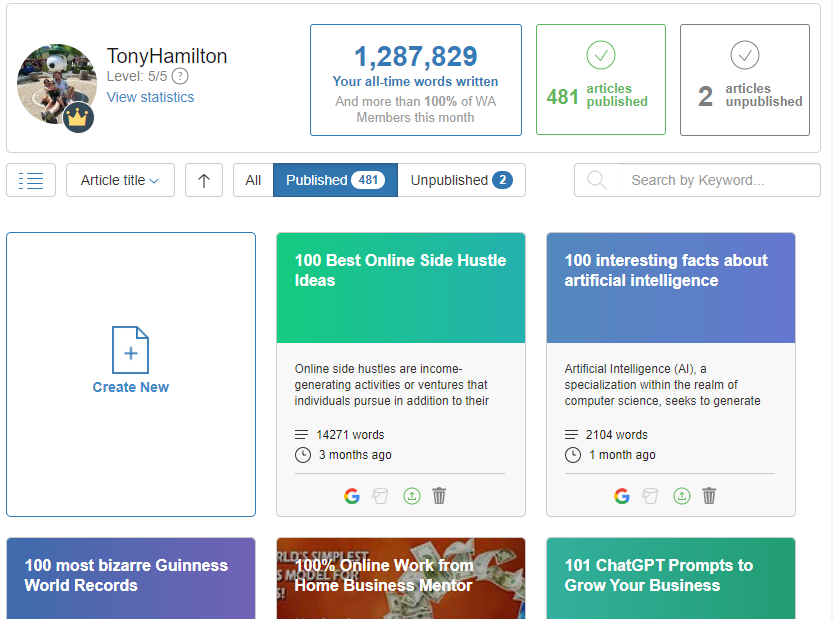This screenshot has height=619, width=833.
Task: Click Google icon on Side Hustle article
Action: point(351,496)
